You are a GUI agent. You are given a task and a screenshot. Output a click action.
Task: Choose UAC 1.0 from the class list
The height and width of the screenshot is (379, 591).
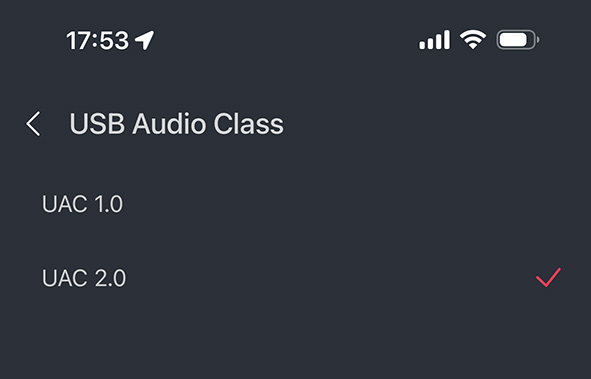click(x=296, y=204)
